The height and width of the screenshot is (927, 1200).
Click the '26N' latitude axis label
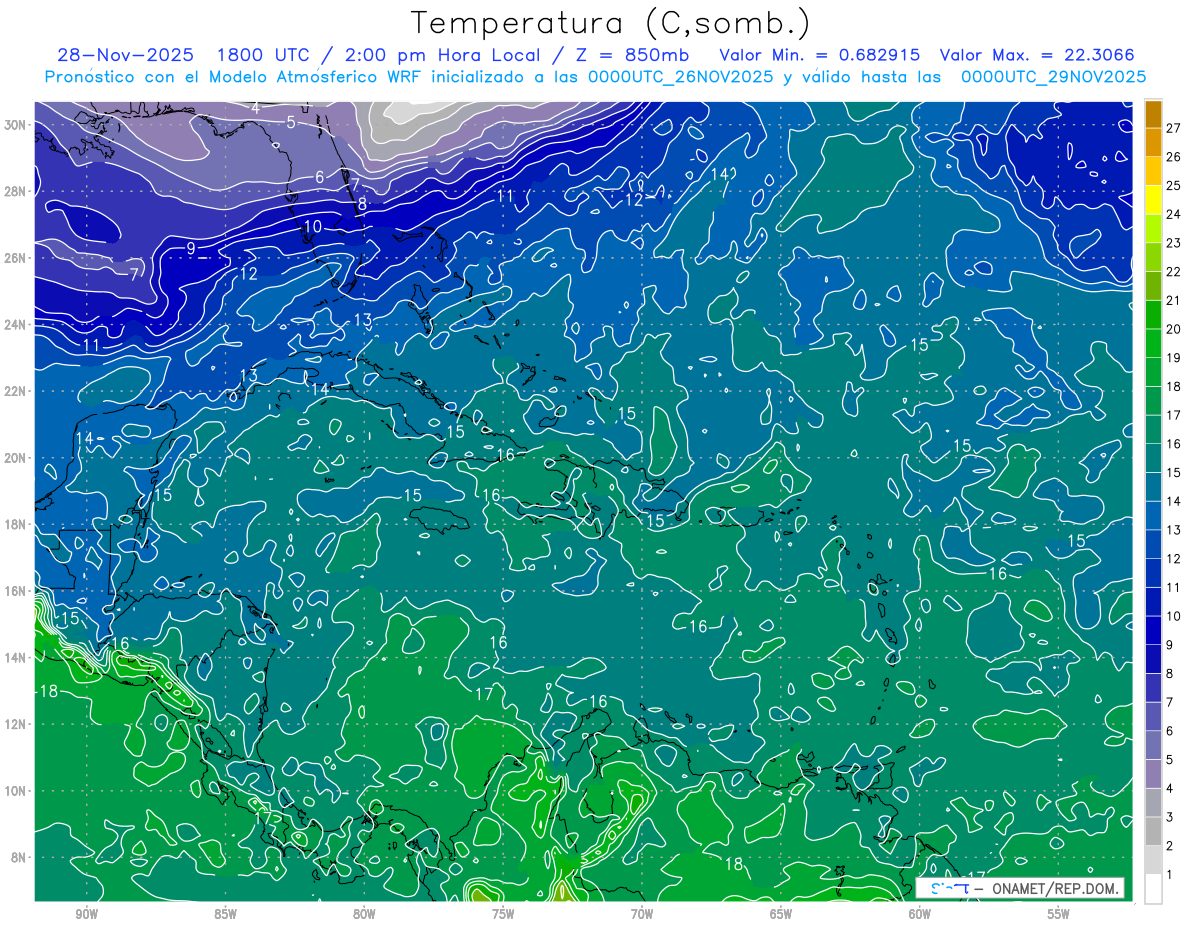tap(15, 258)
